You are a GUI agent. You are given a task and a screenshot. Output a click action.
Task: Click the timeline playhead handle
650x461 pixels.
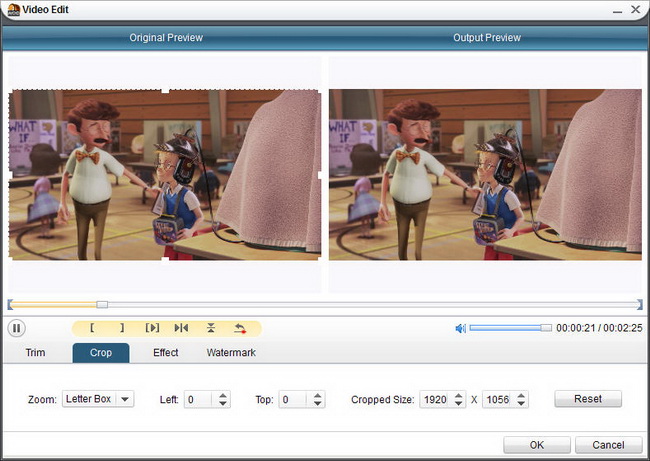[102, 305]
